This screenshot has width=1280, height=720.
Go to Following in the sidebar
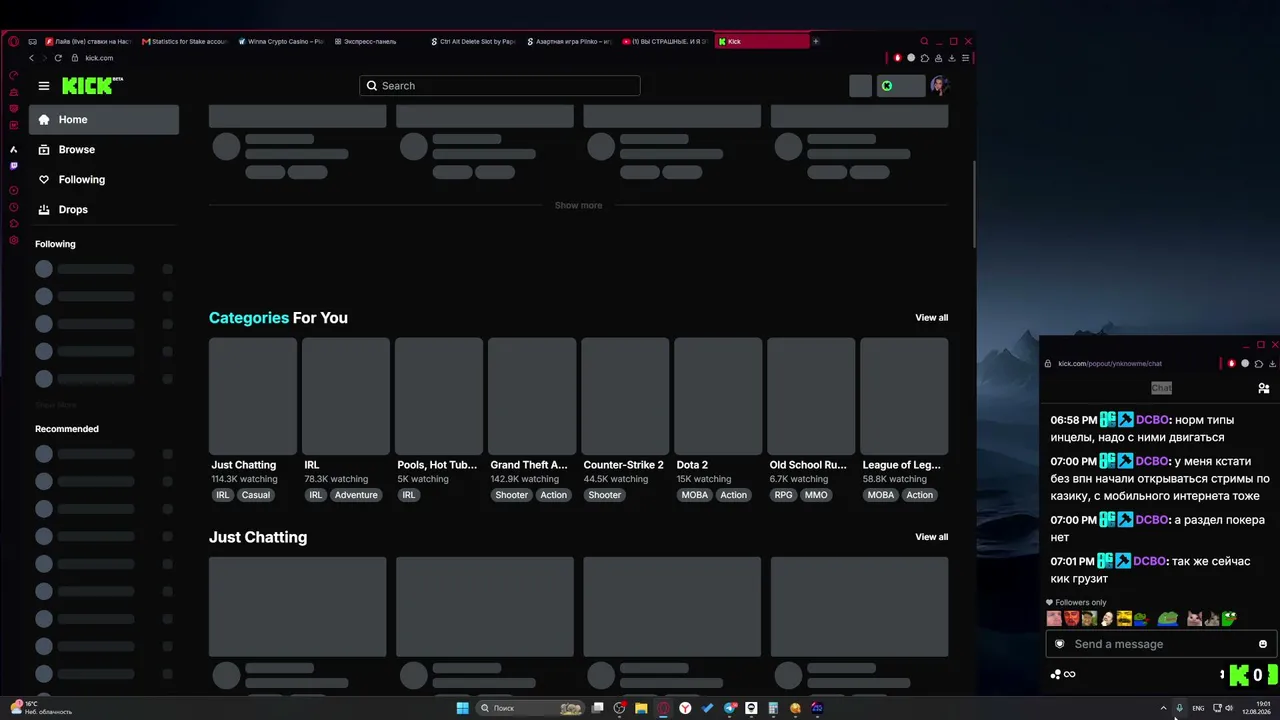click(104, 180)
